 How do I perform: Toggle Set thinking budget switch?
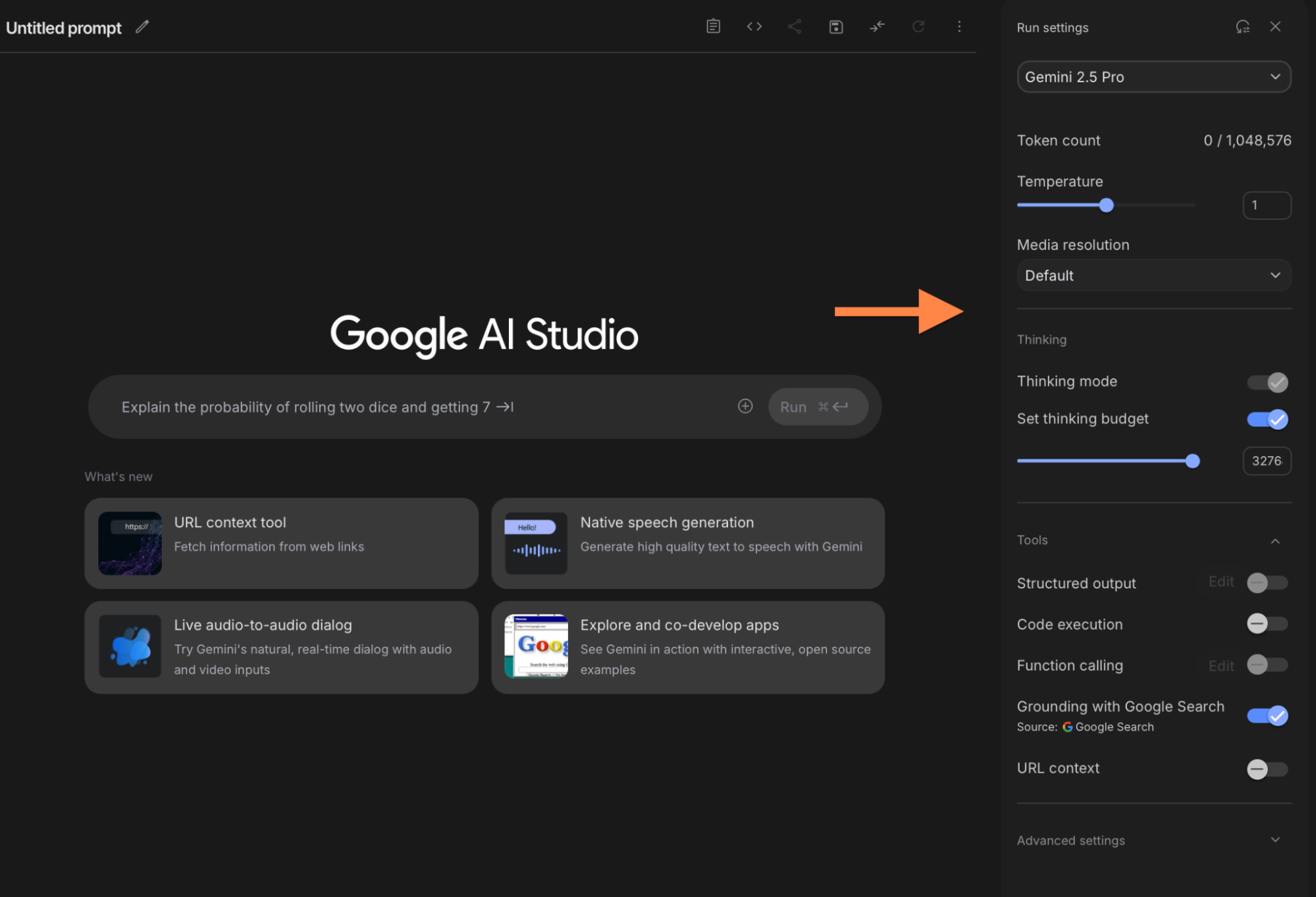tap(1267, 419)
